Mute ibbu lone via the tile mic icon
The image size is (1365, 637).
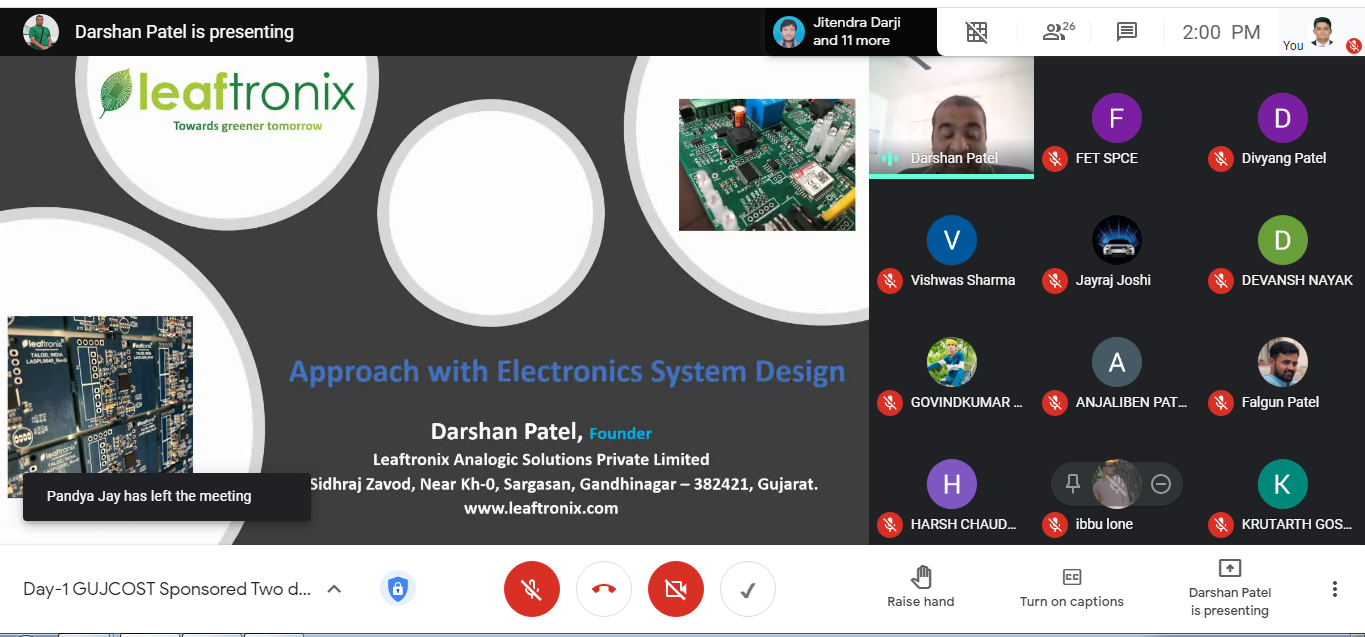(x=1117, y=484)
